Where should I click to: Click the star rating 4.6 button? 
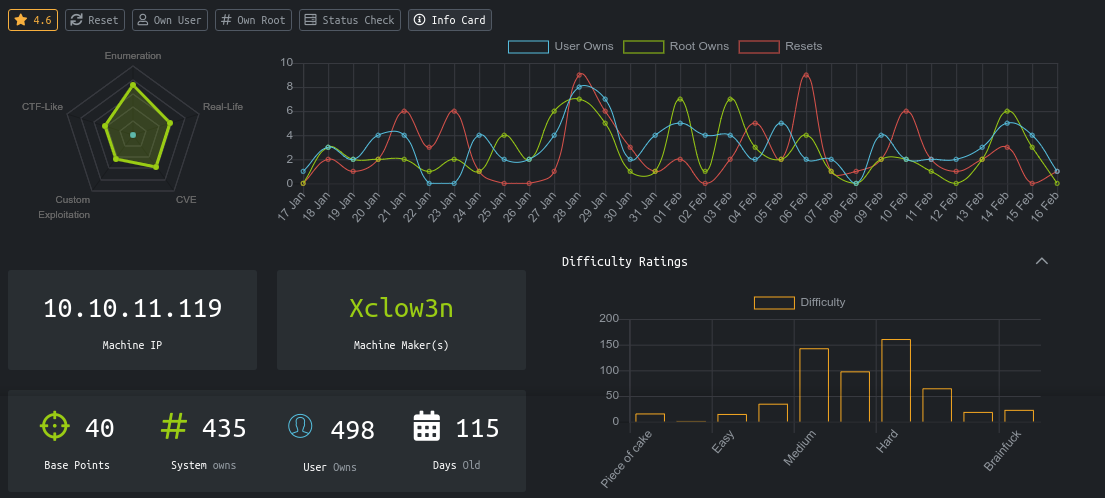(33, 20)
